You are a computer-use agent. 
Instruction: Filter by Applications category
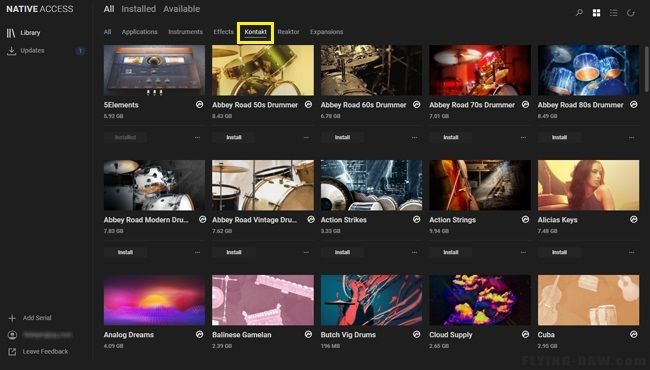pos(140,32)
